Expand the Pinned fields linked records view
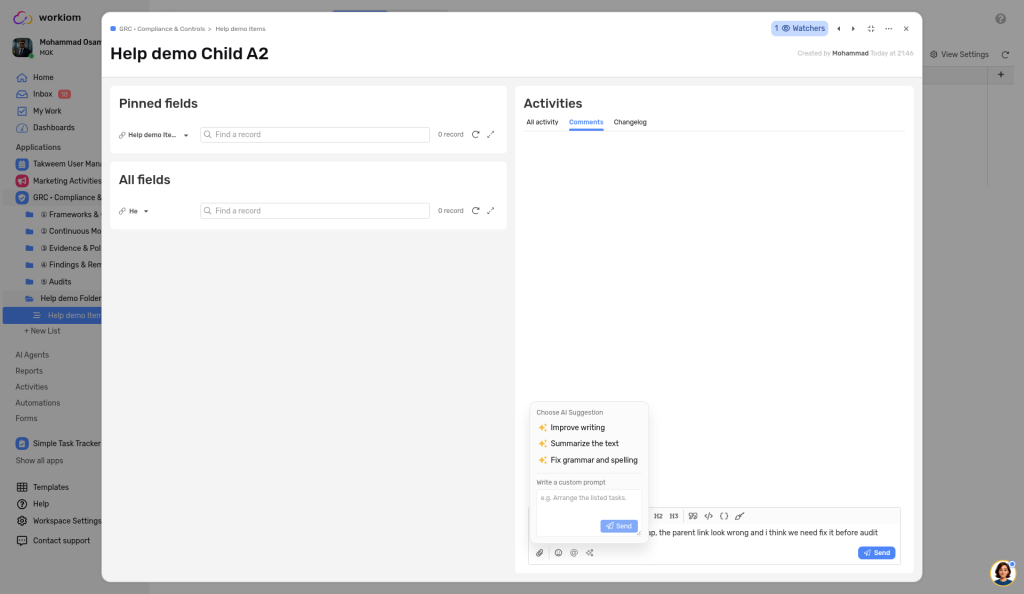1024x594 pixels. pos(491,134)
